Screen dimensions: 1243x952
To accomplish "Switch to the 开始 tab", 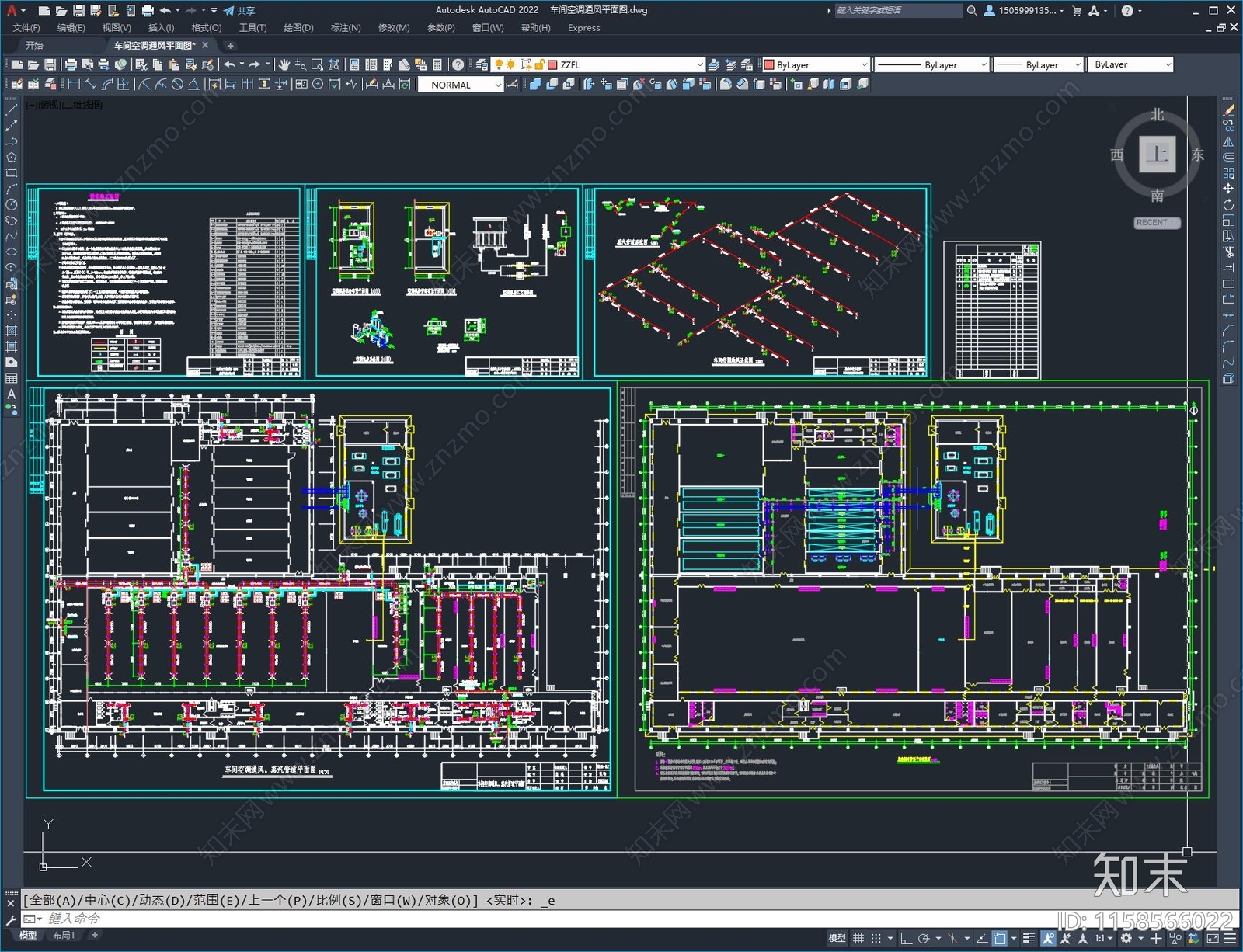I will (34, 45).
